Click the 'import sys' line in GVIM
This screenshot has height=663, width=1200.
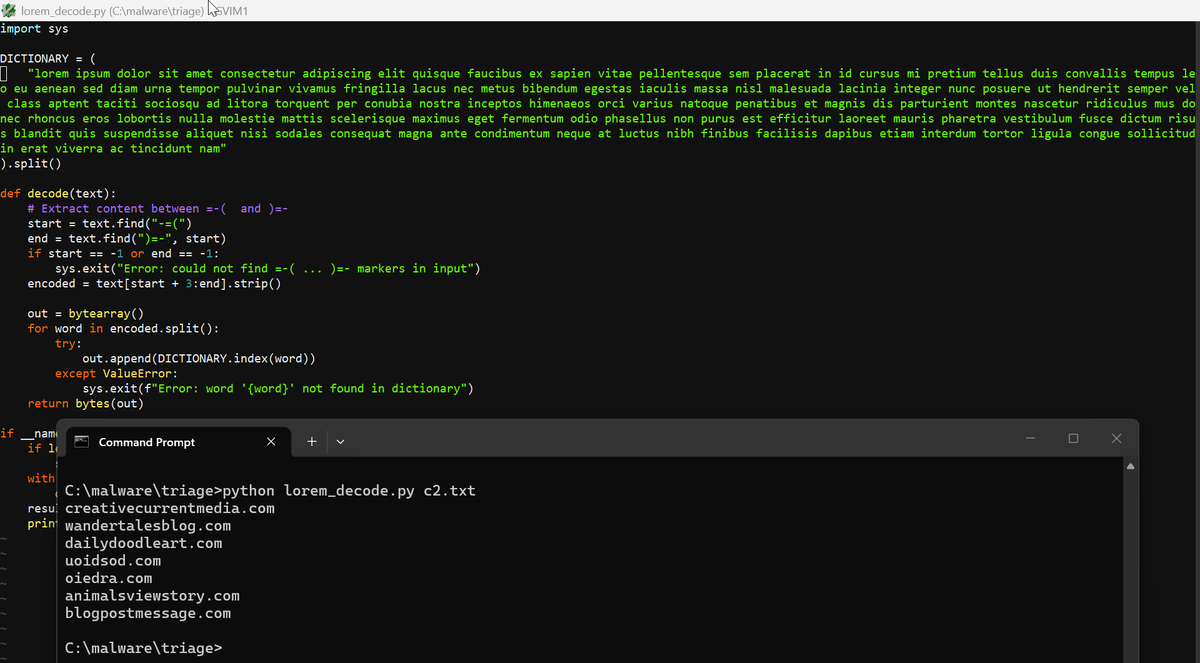tap(34, 29)
